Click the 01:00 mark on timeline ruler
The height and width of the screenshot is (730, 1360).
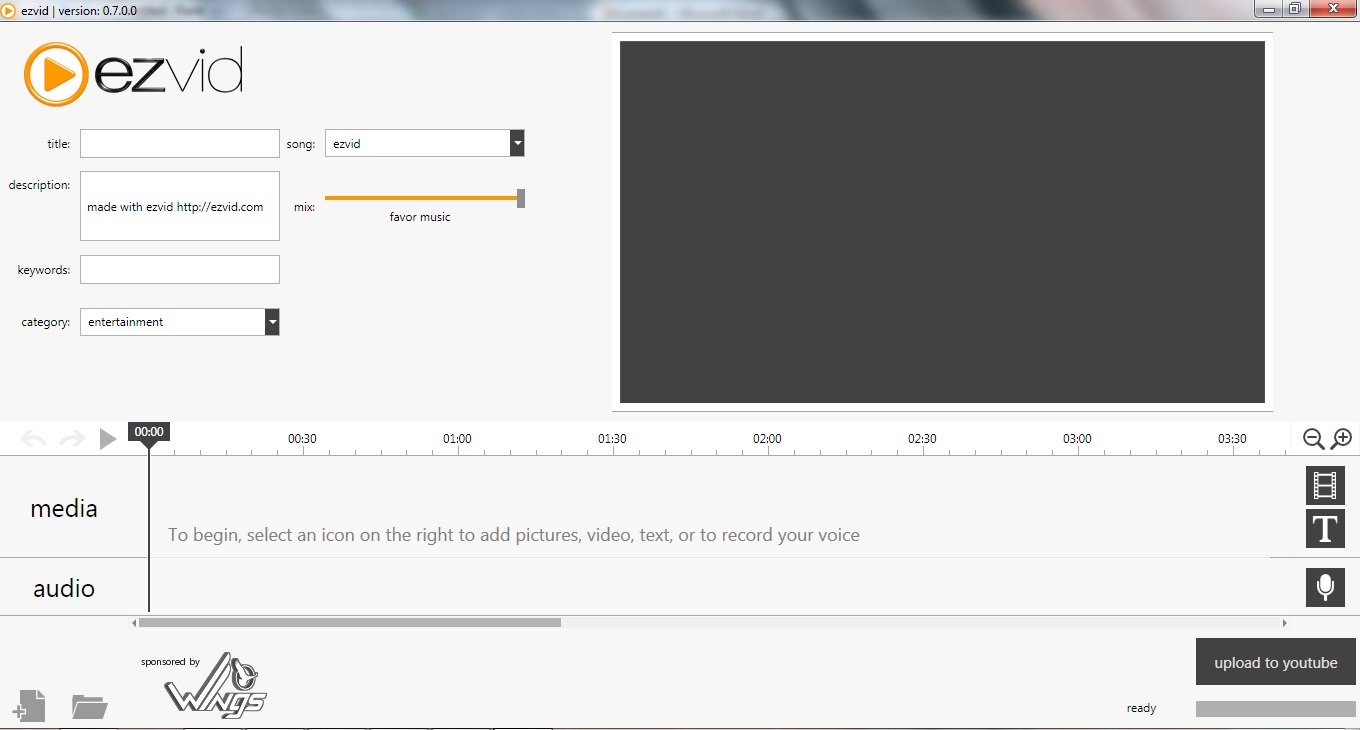point(457,439)
